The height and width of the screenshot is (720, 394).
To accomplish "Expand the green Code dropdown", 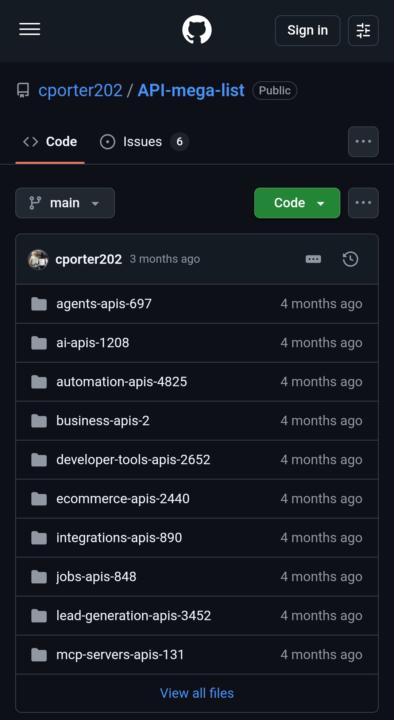I will 297,202.
